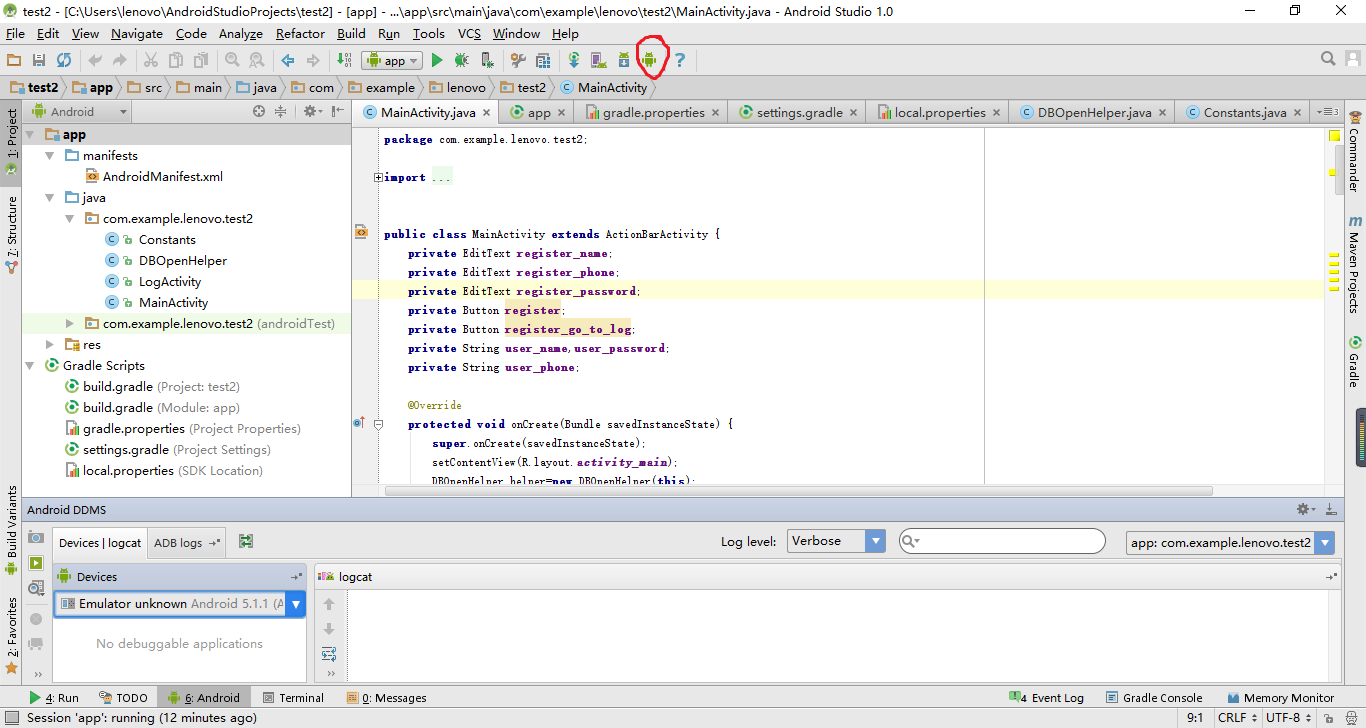Navigate Back with the left arrow icon
Screen dimensions: 1366x728
[x=288, y=60]
